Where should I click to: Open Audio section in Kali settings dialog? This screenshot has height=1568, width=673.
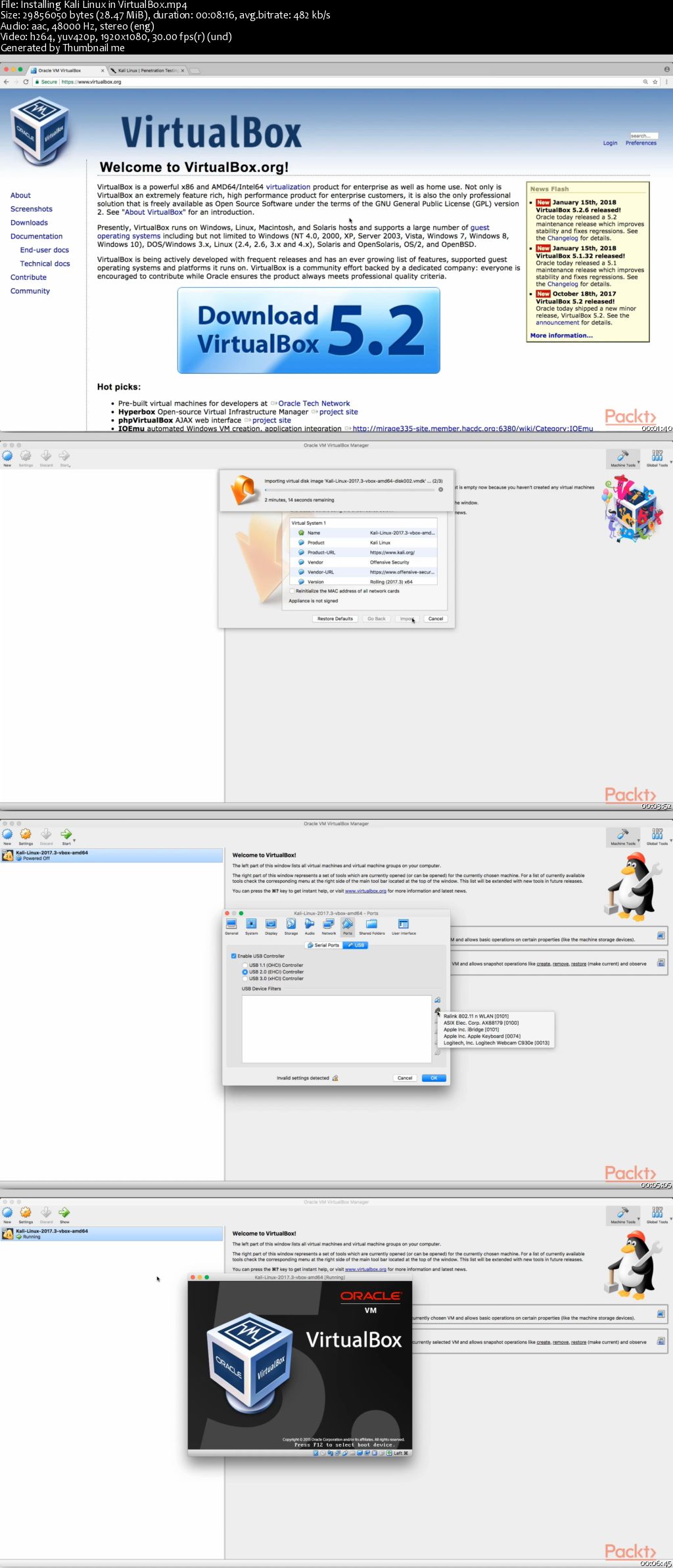(310, 927)
